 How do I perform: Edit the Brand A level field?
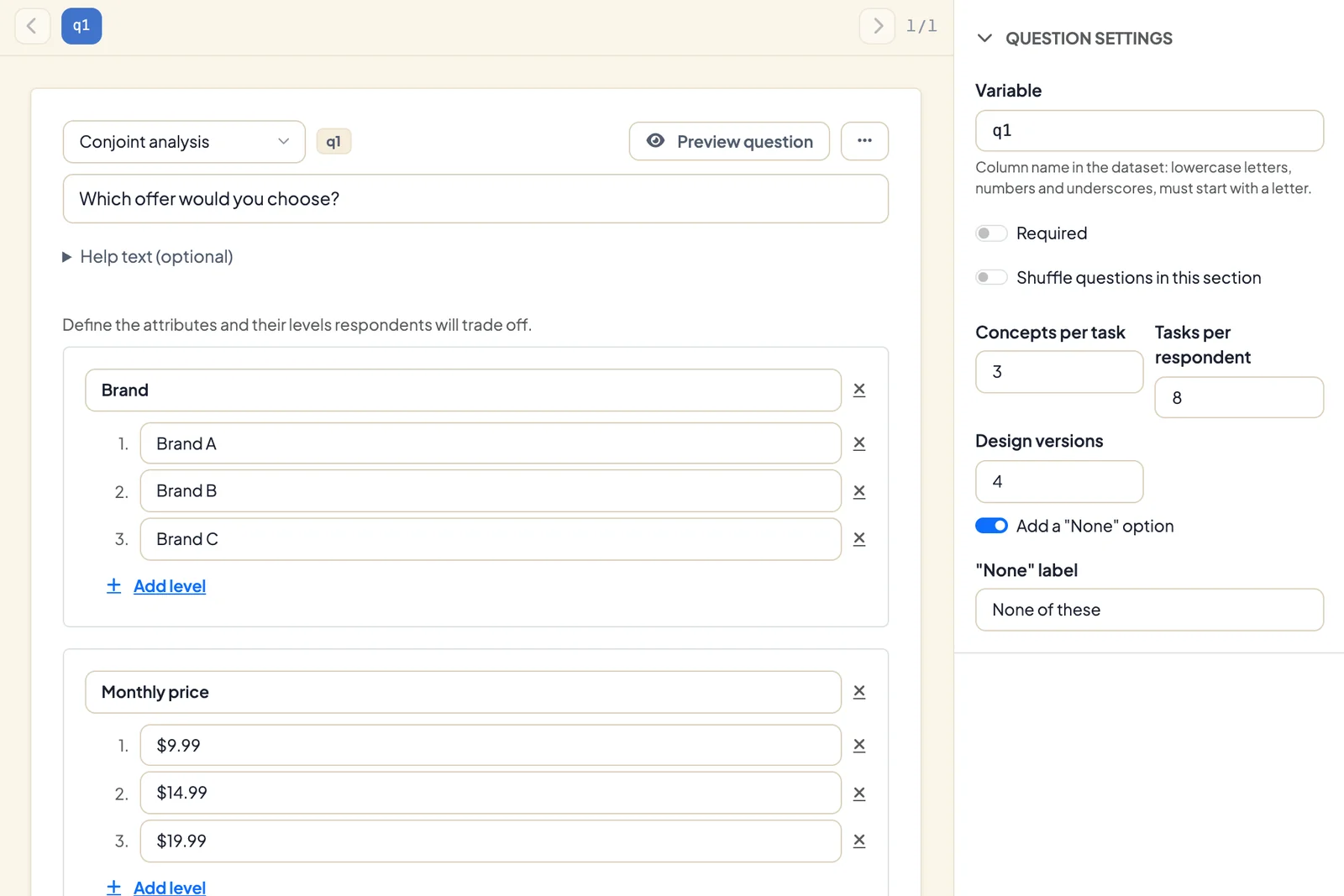(x=491, y=443)
